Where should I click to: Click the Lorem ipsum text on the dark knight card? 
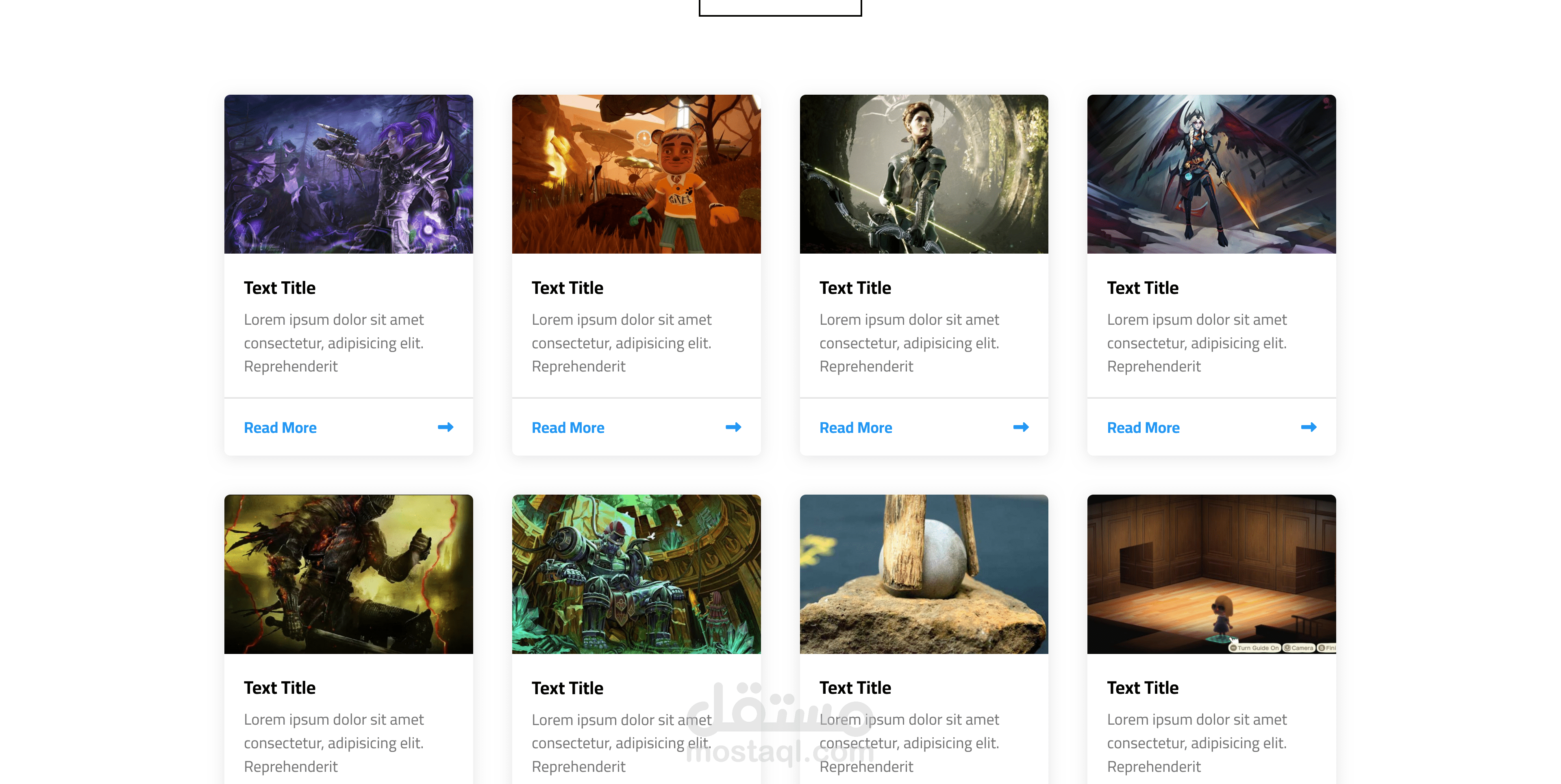click(x=334, y=743)
